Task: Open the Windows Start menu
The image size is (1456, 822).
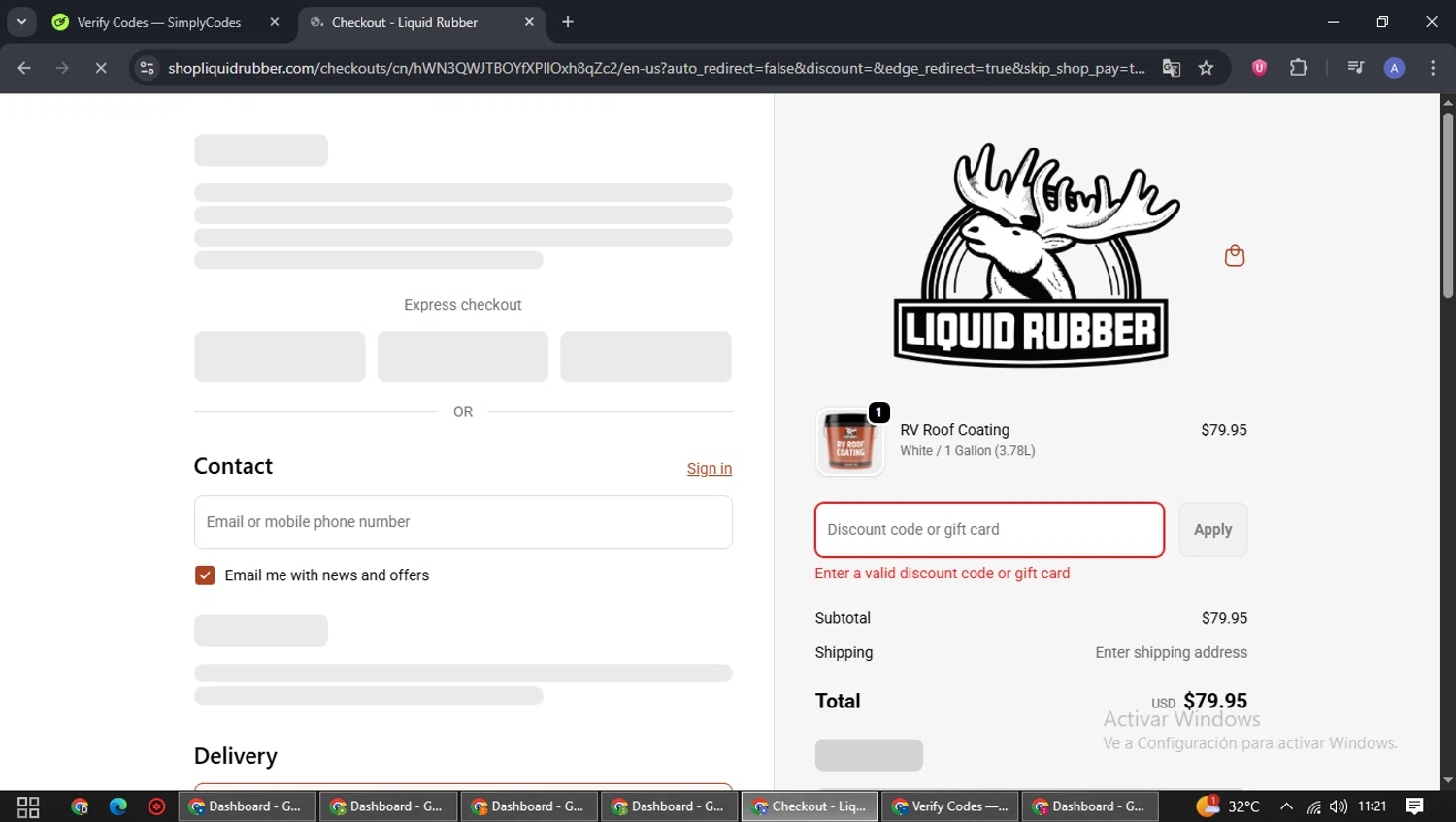Action: pyautogui.click(x=28, y=806)
